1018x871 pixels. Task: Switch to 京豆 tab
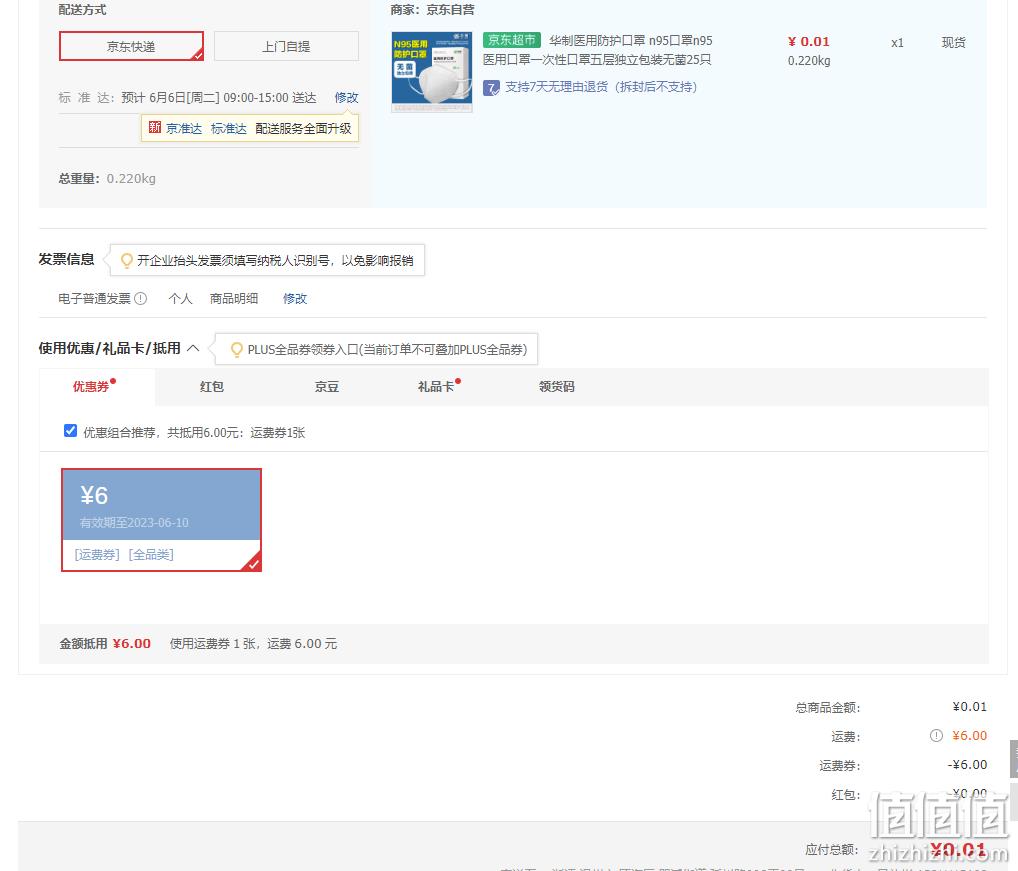coord(327,387)
